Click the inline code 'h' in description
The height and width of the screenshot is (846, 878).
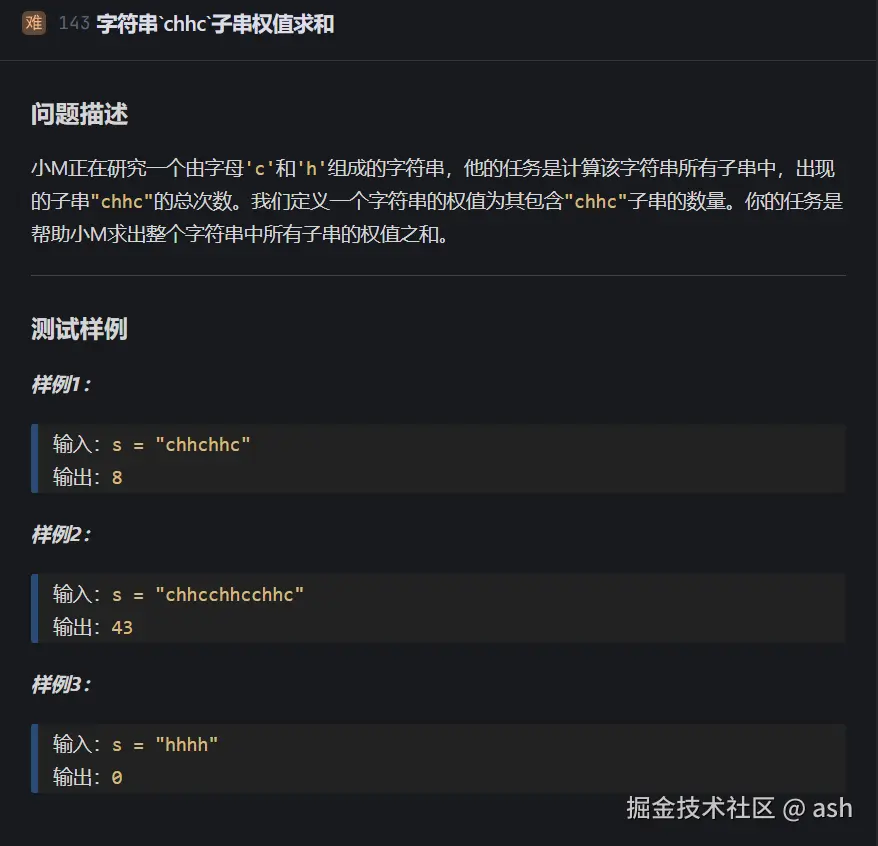tap(313, 170)
